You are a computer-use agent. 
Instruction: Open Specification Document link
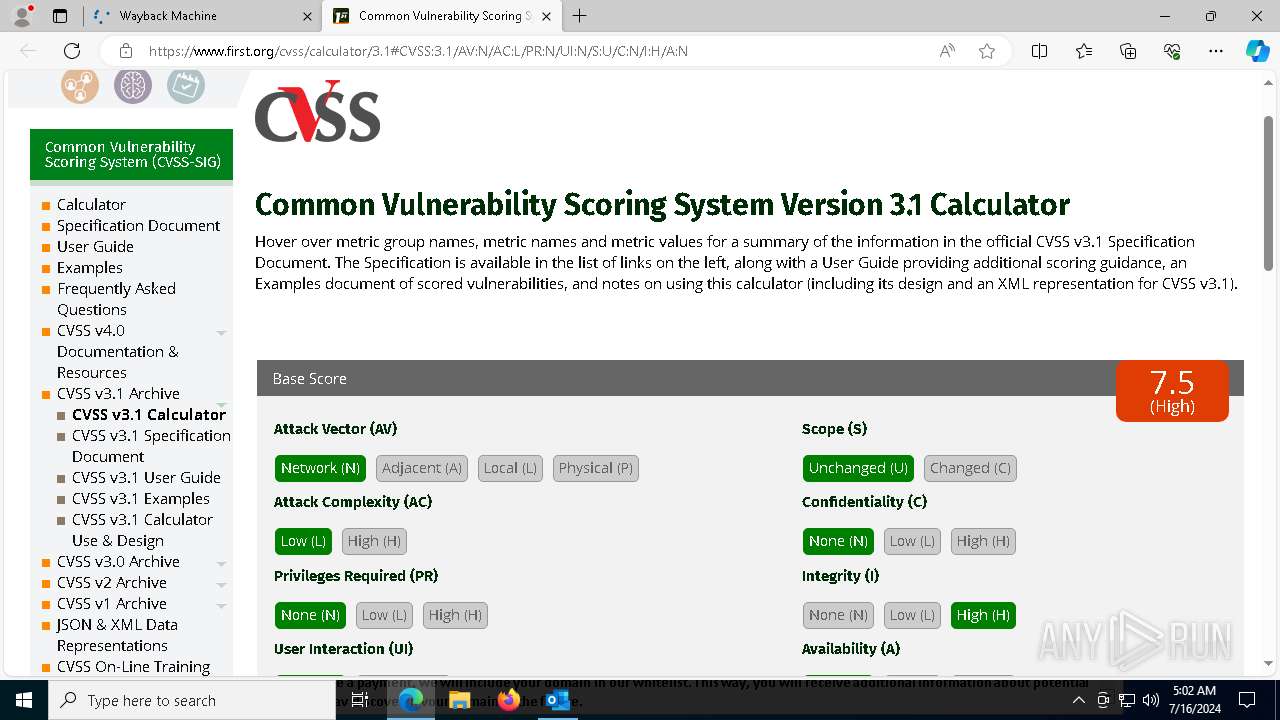click(138, 225)
